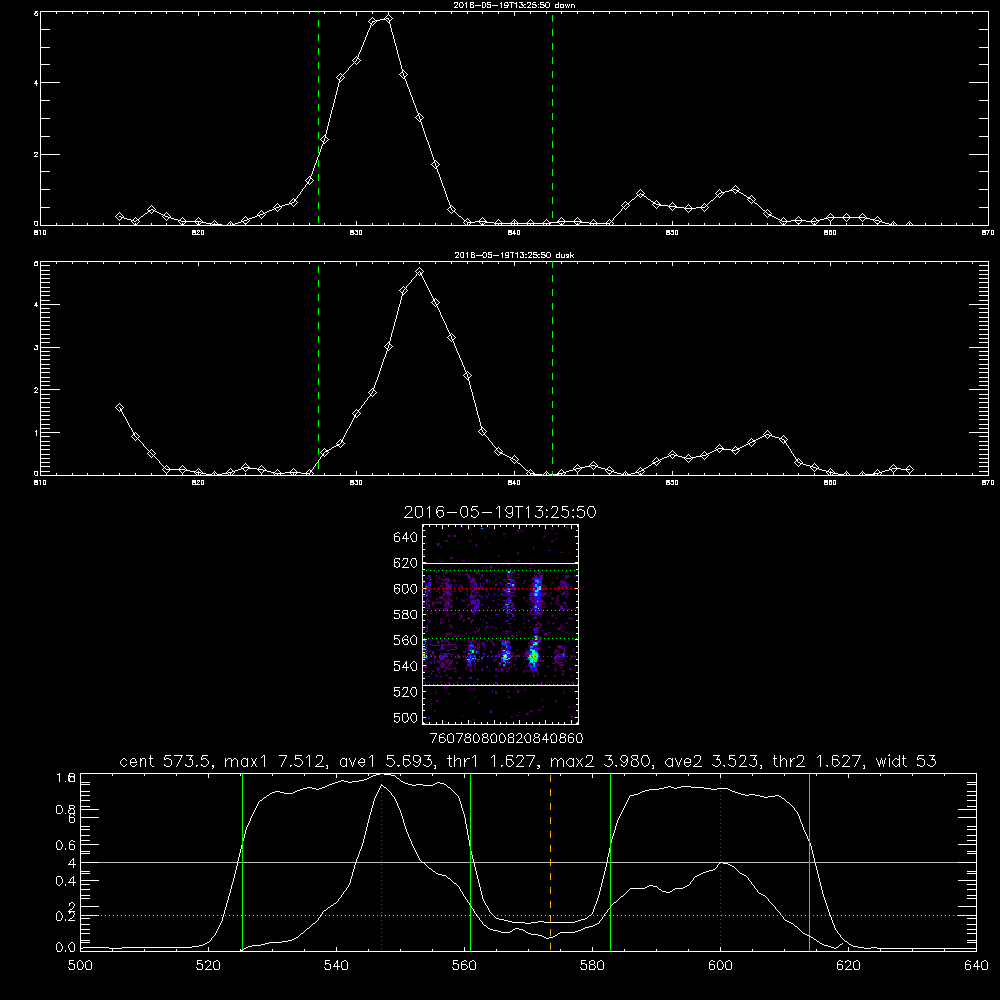Click y-axis label '600' of spectral image
Viewport: 1000px width, 1000px height.
(406, 589)
